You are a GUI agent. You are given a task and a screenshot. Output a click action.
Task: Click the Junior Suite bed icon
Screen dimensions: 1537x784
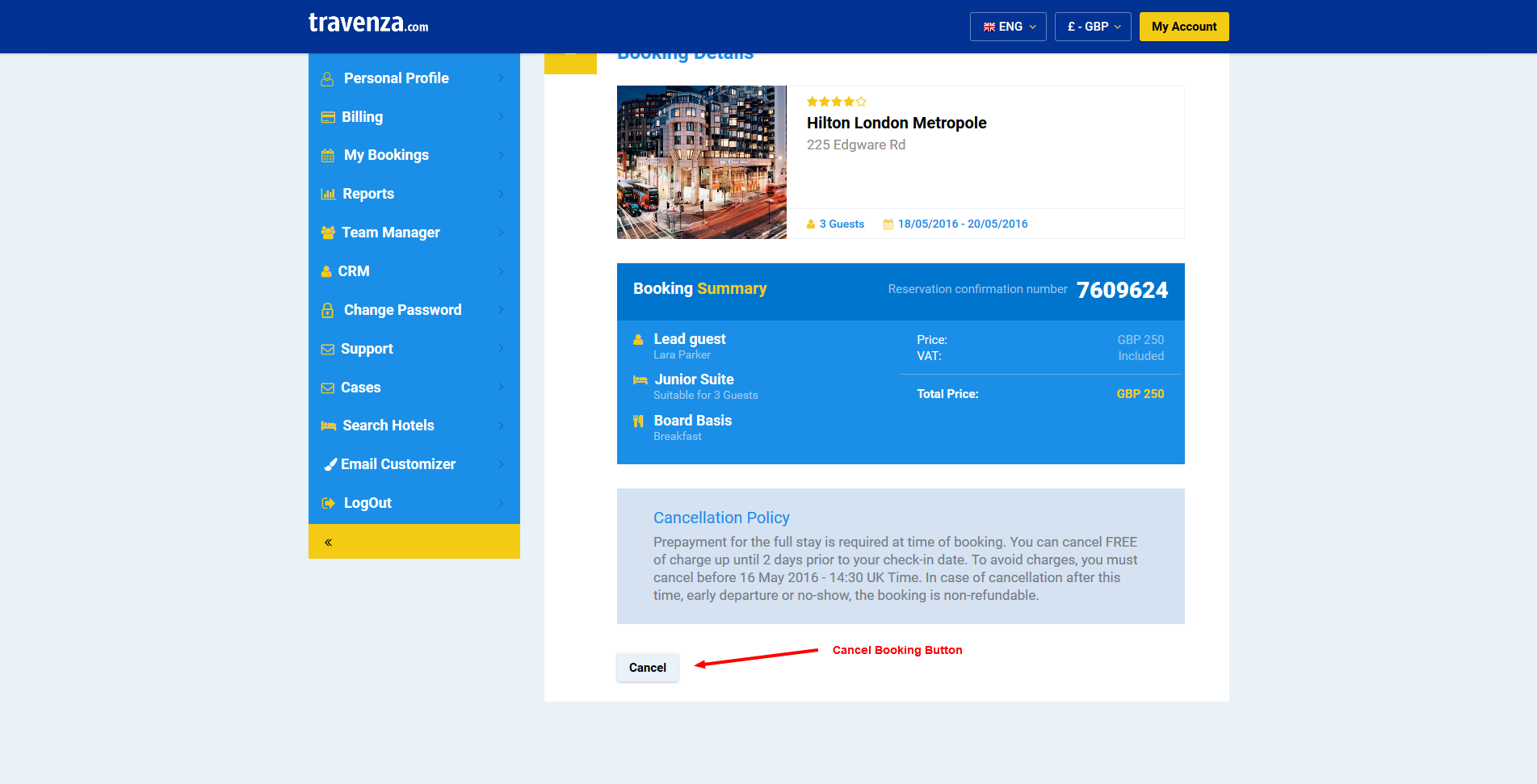tap(640, 379)
